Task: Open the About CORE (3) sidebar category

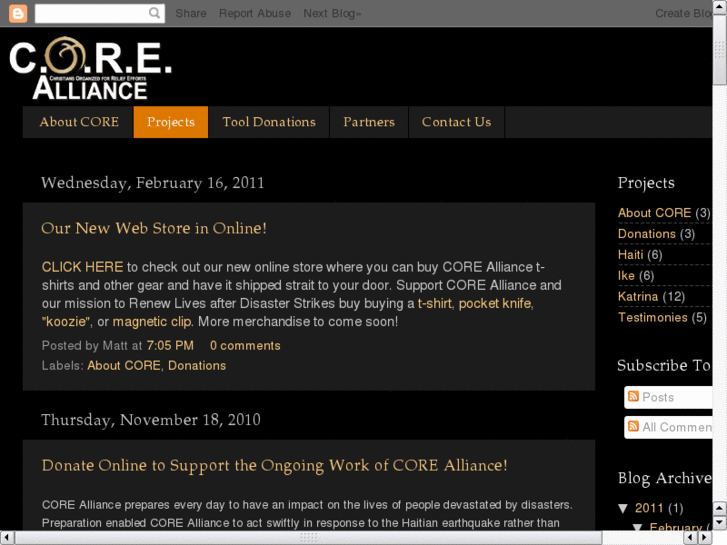Action: tap(654, 213)
